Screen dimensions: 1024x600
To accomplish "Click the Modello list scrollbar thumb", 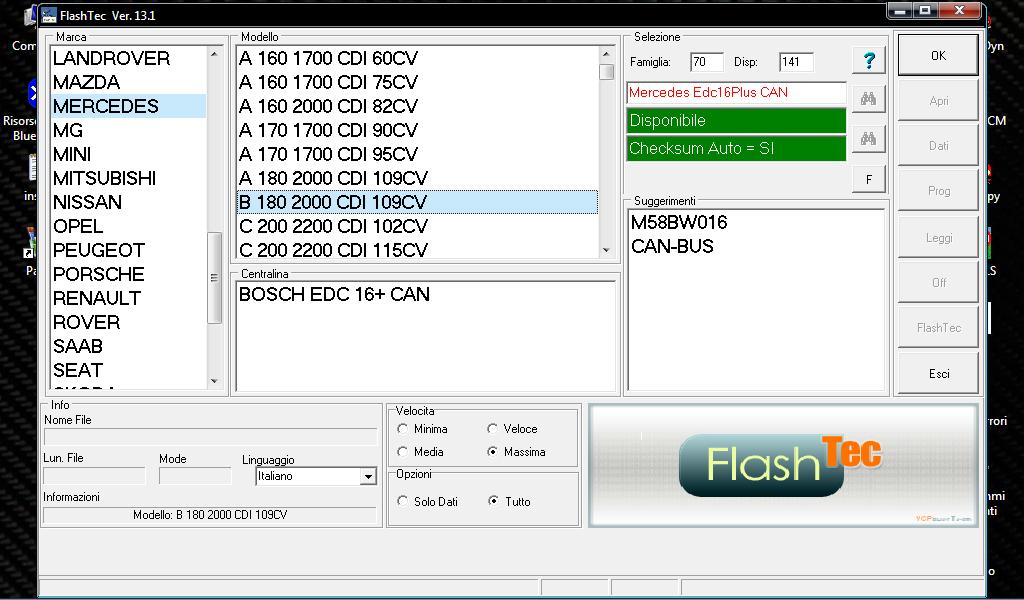I will [x=606, y=71].
